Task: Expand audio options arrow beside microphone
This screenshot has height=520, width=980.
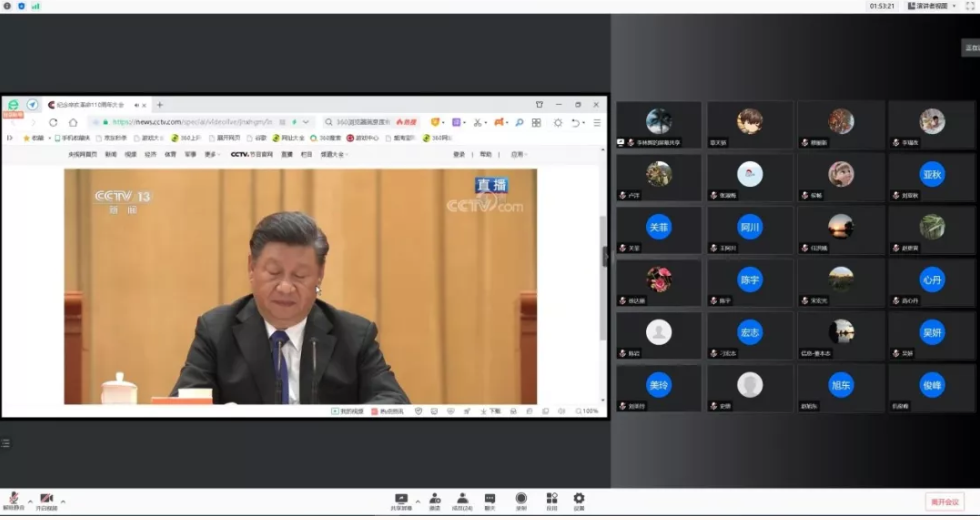Action: [29, 500]
